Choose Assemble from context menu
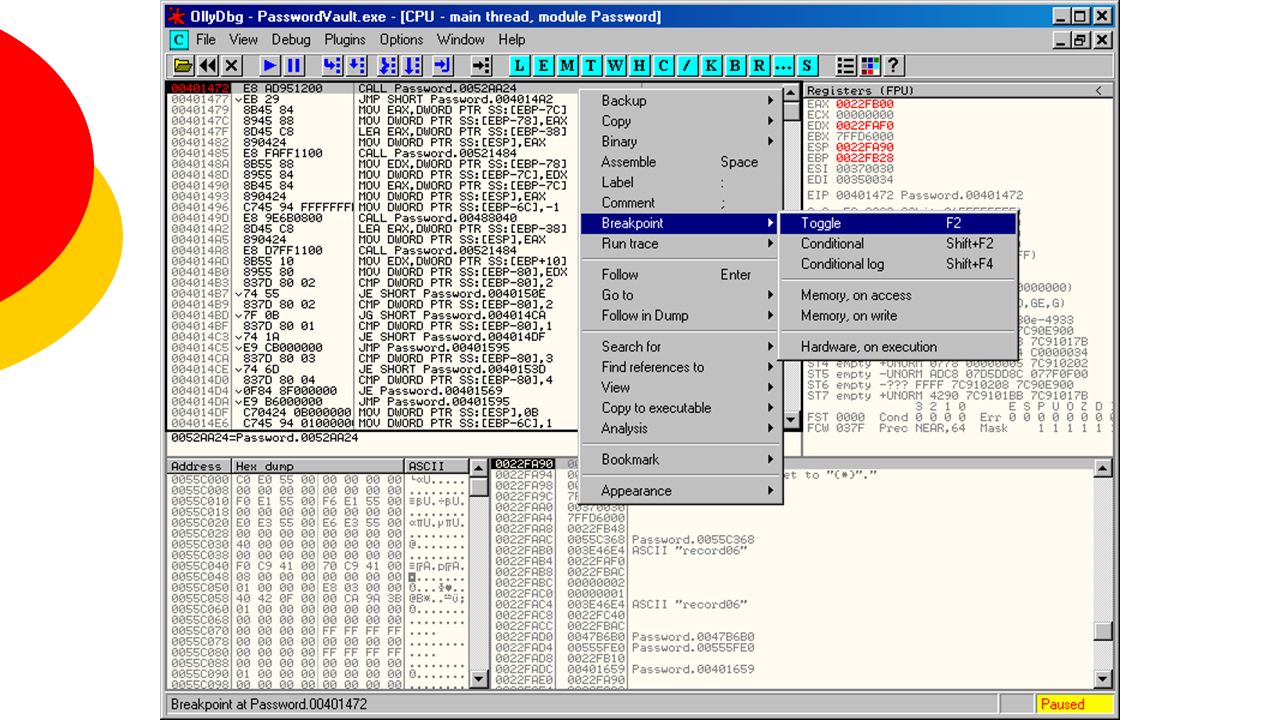The width and height of the screenshot is (1280, 720). pos(681,162)
